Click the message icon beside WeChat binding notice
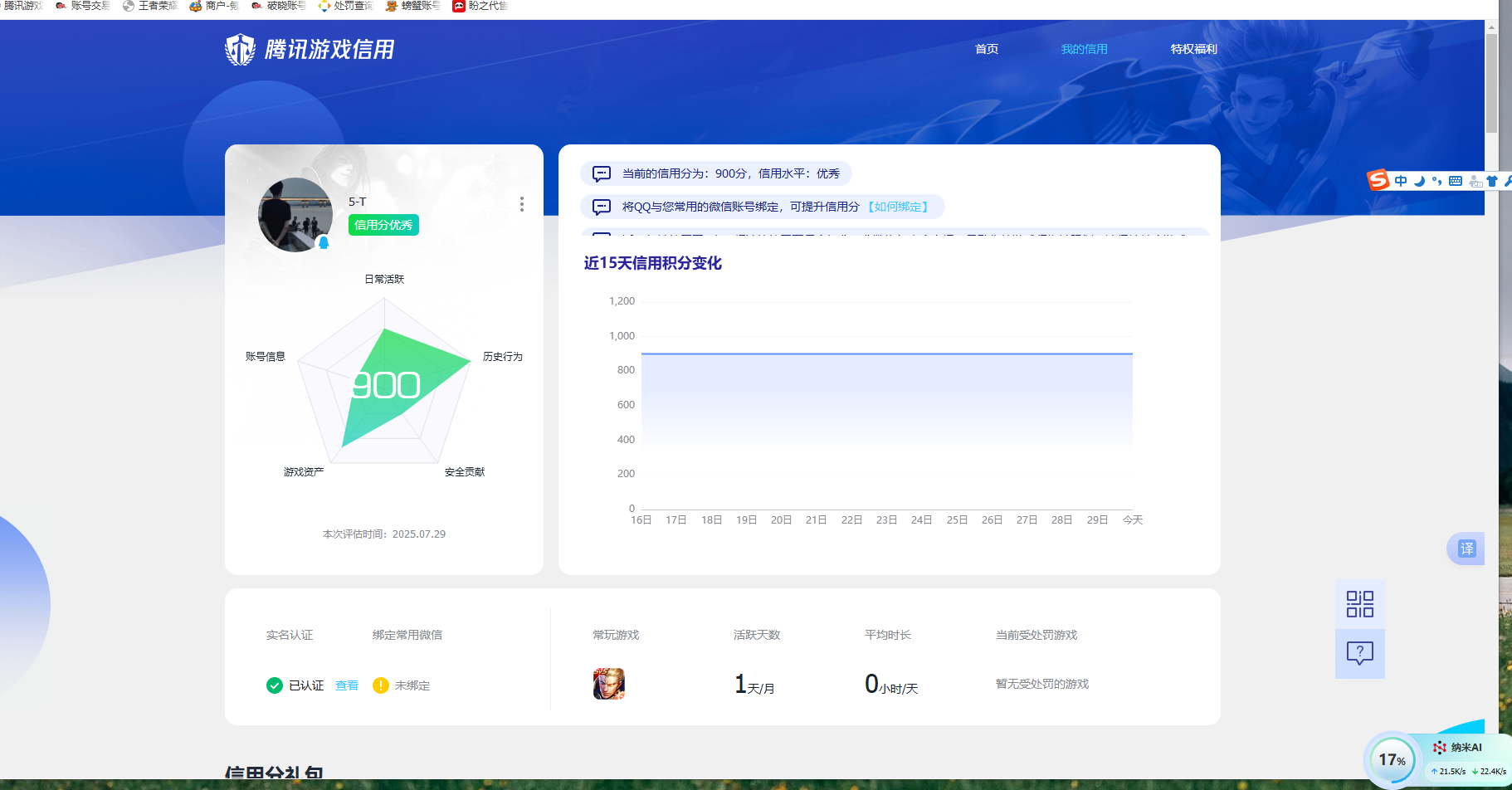The image size is (1512, 790). [602, 207]
